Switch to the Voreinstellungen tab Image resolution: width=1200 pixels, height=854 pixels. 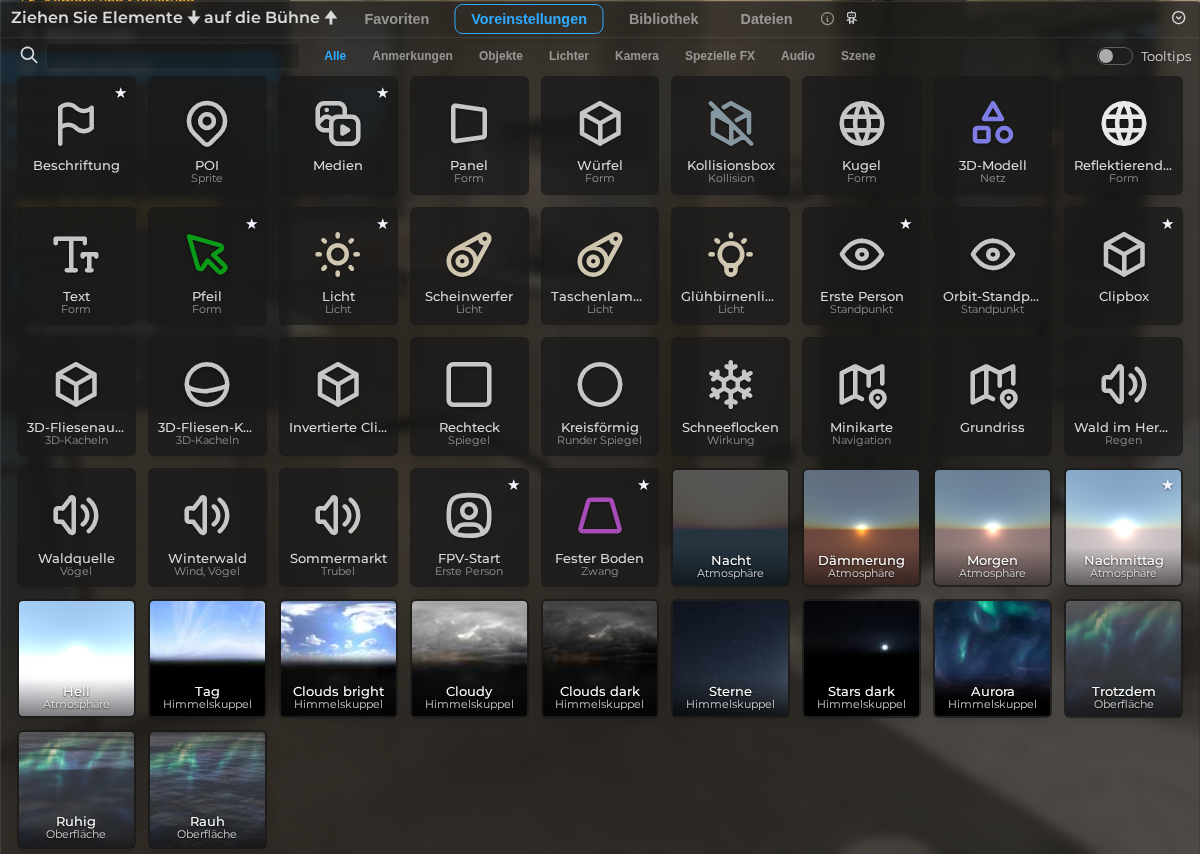click(529, 19)
